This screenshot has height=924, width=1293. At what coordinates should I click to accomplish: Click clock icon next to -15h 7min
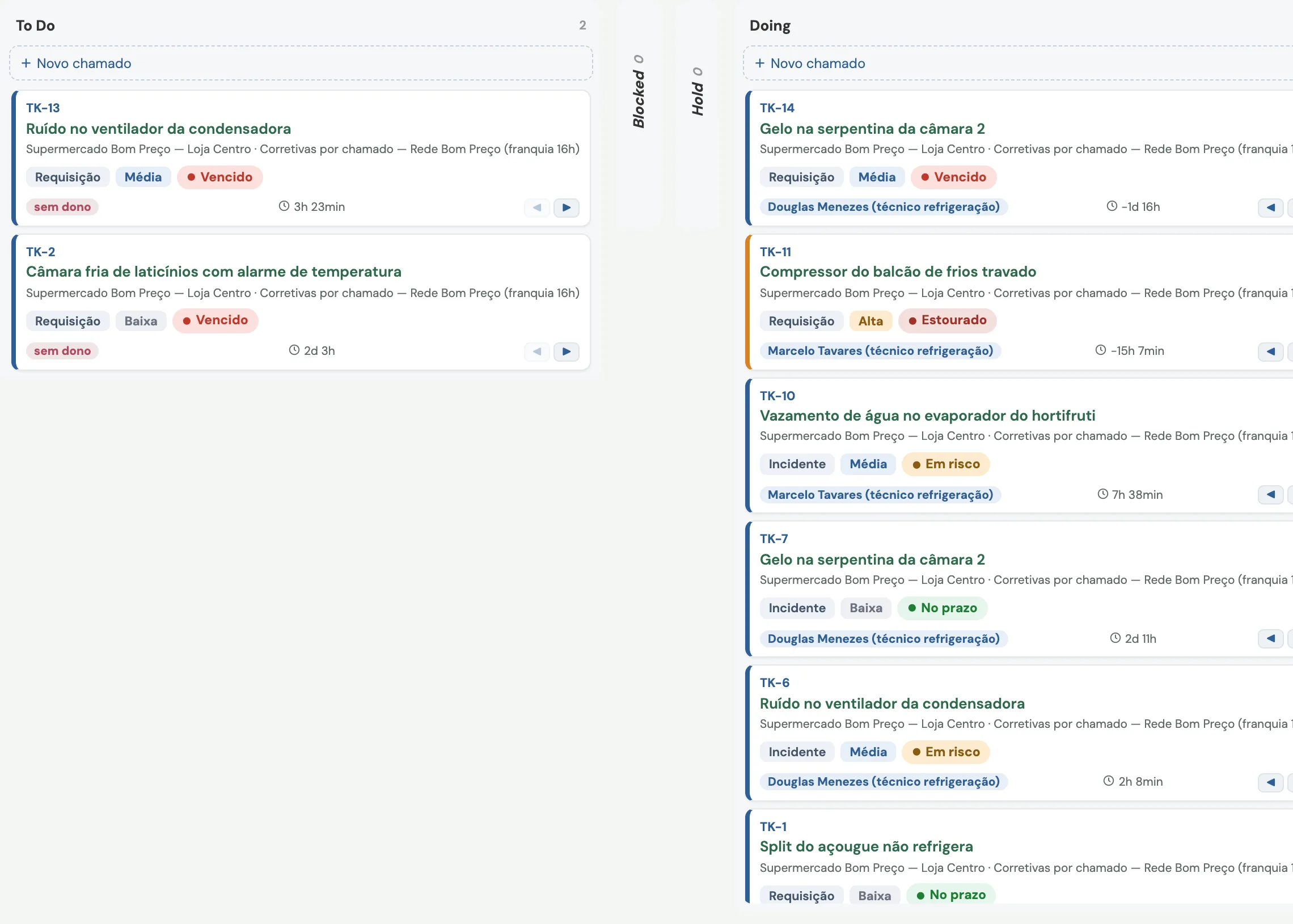[1101, 350]
